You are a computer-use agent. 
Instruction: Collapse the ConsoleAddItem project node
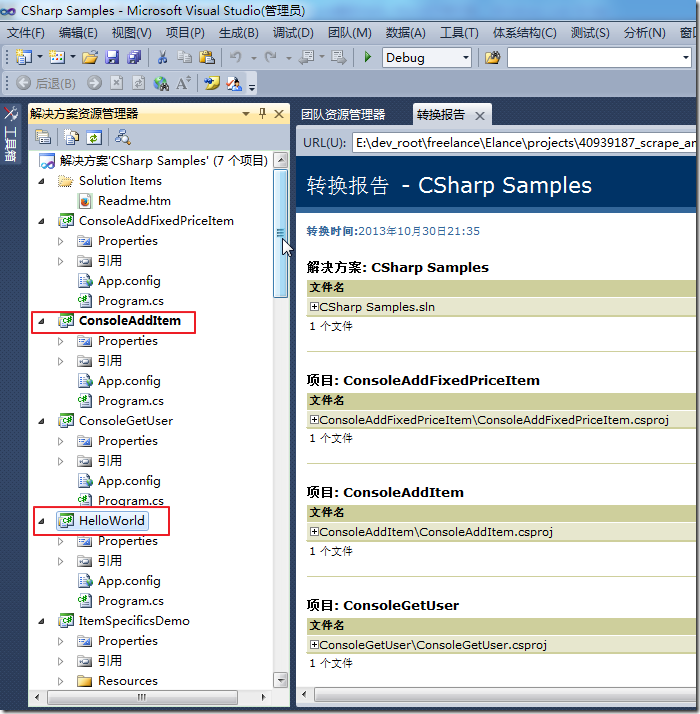pos(41,321)
